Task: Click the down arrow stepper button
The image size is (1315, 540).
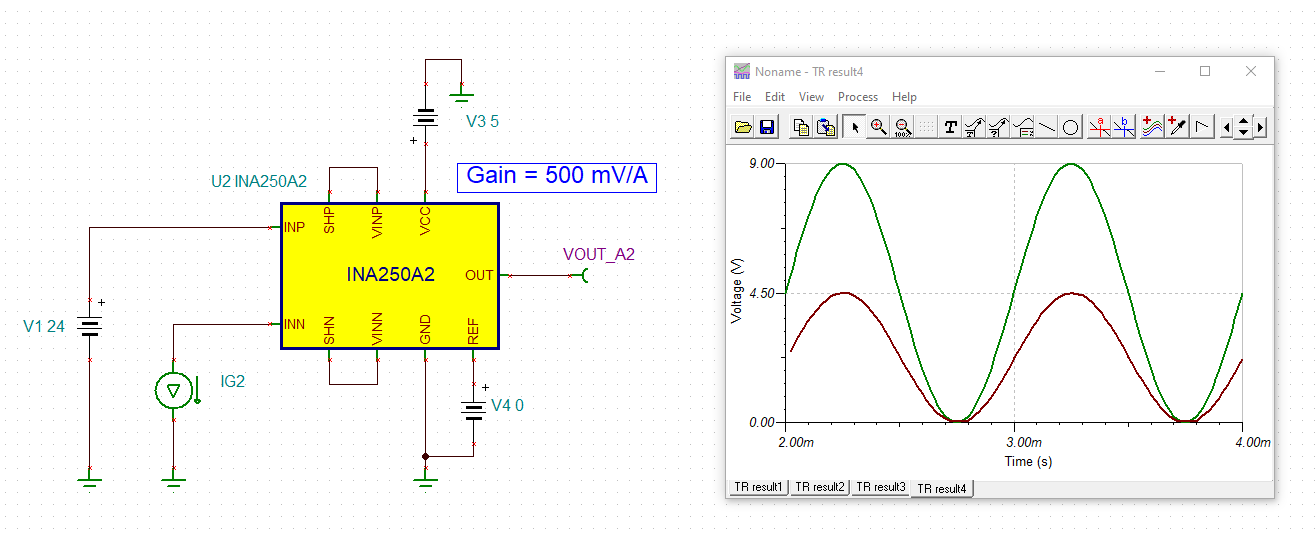Action: (1243, 133)
